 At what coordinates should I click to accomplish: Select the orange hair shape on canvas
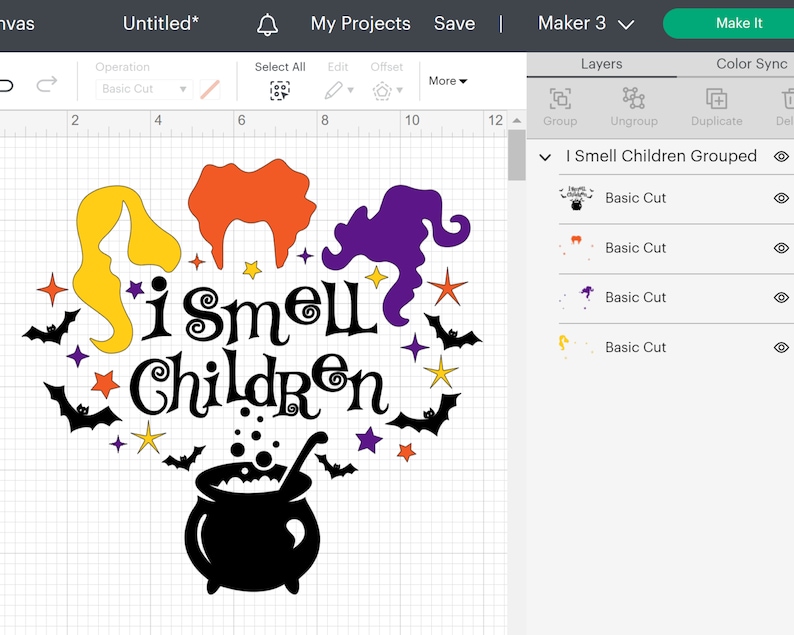tap(252, 197)
